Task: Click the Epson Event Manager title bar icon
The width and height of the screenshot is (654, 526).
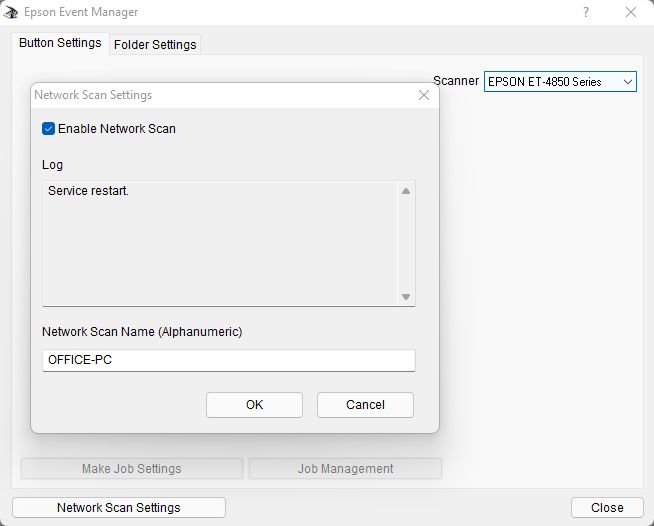Action: pos(10,12)
